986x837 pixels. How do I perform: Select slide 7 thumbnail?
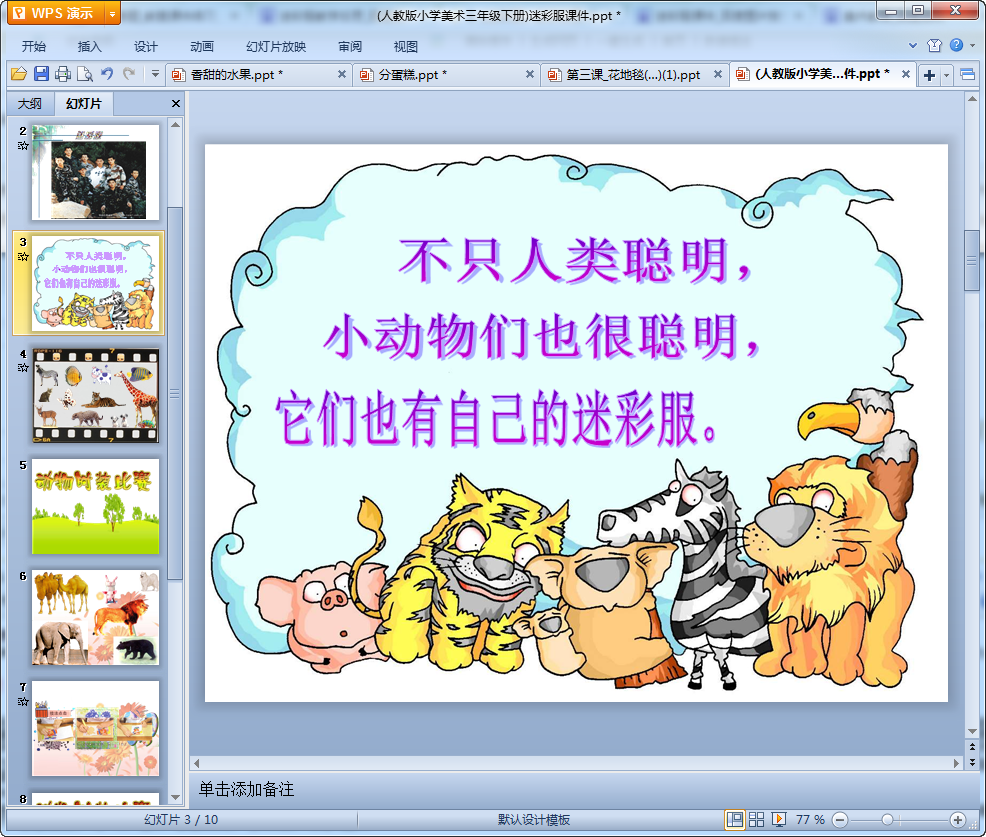point(96,728)
